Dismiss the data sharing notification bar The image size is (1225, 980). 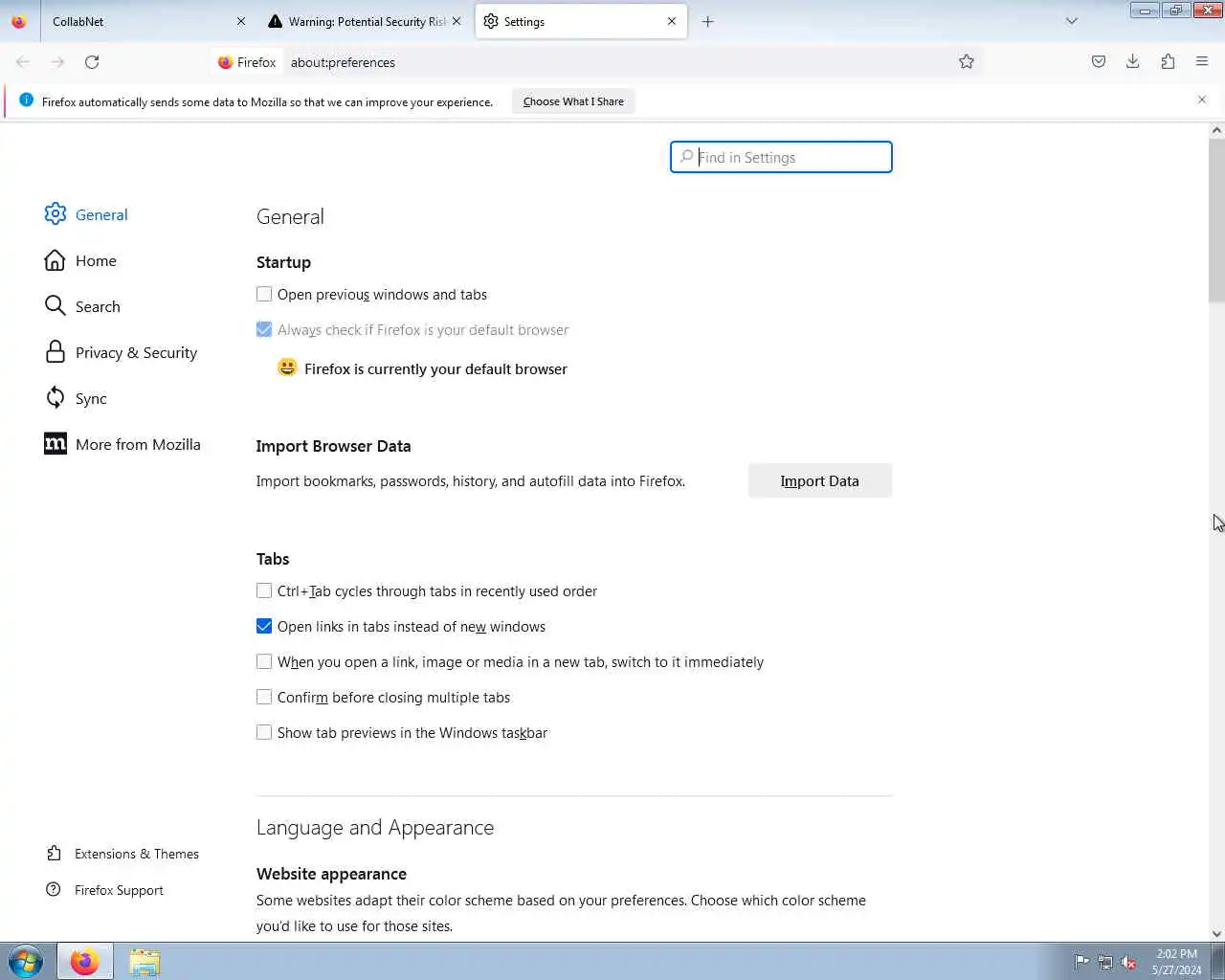coord(1202,100)
